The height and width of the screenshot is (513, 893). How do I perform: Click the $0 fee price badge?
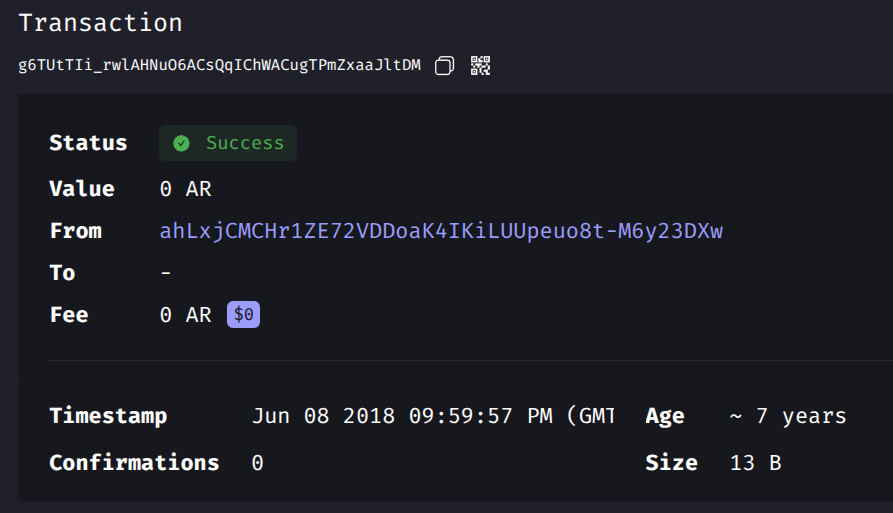pyautogui.click(x=243, y=314)
